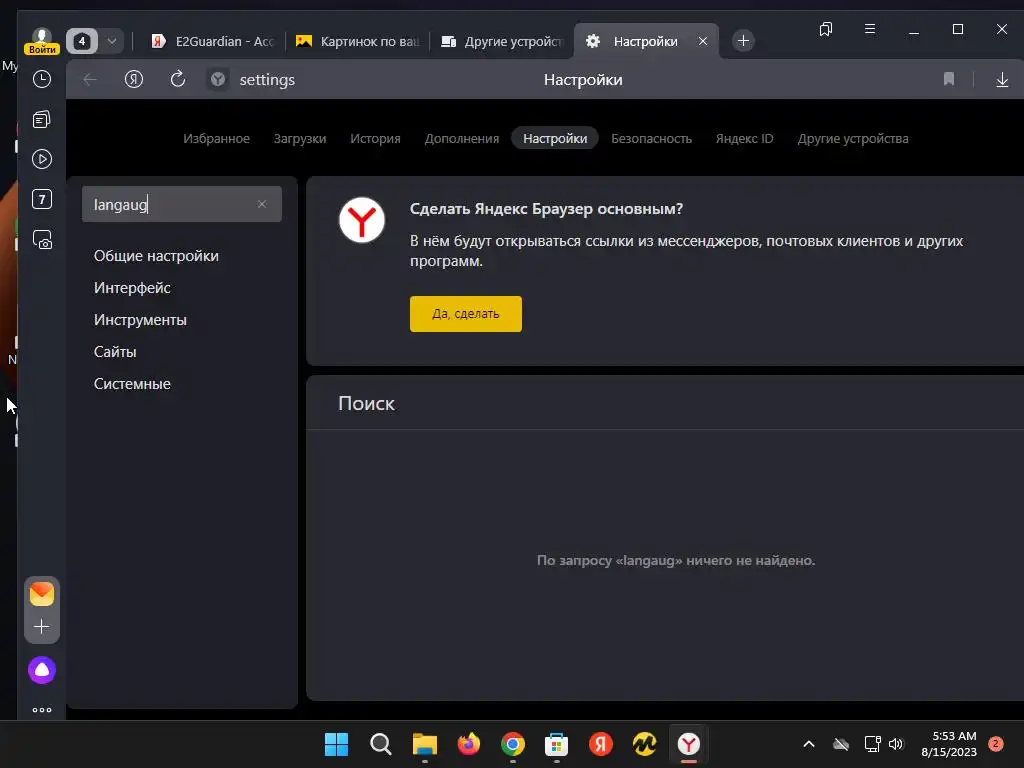Click the Yandex Browser logo in the prompt
The width and height of the screenshot is (1024, 768).
(362, 220)
